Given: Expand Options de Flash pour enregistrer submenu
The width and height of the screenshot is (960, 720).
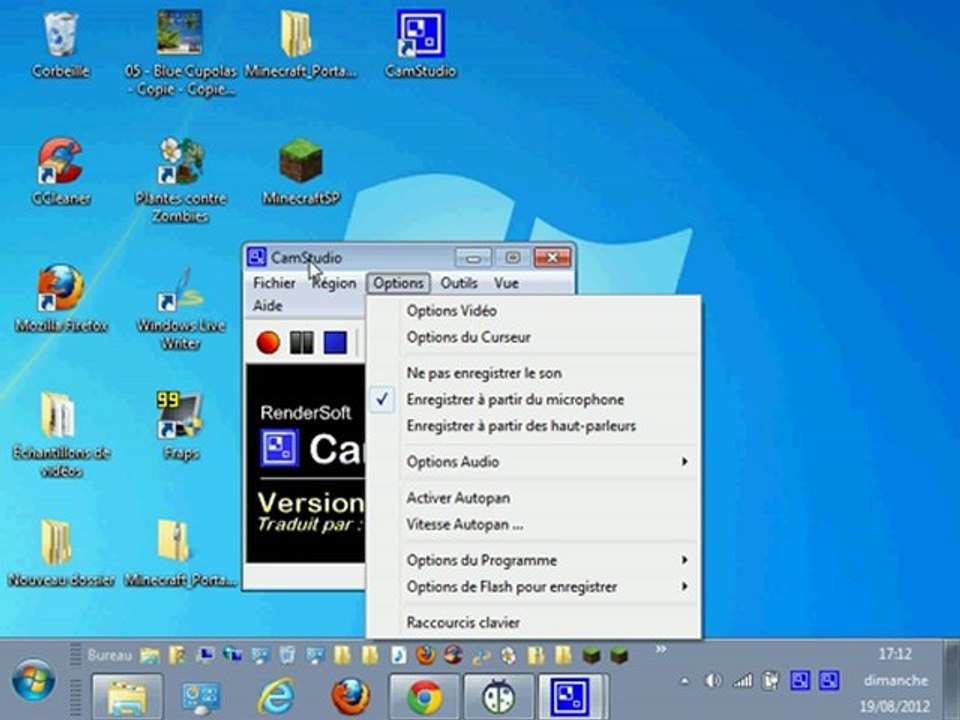Looking at the screenshot, I should point(533,587).
